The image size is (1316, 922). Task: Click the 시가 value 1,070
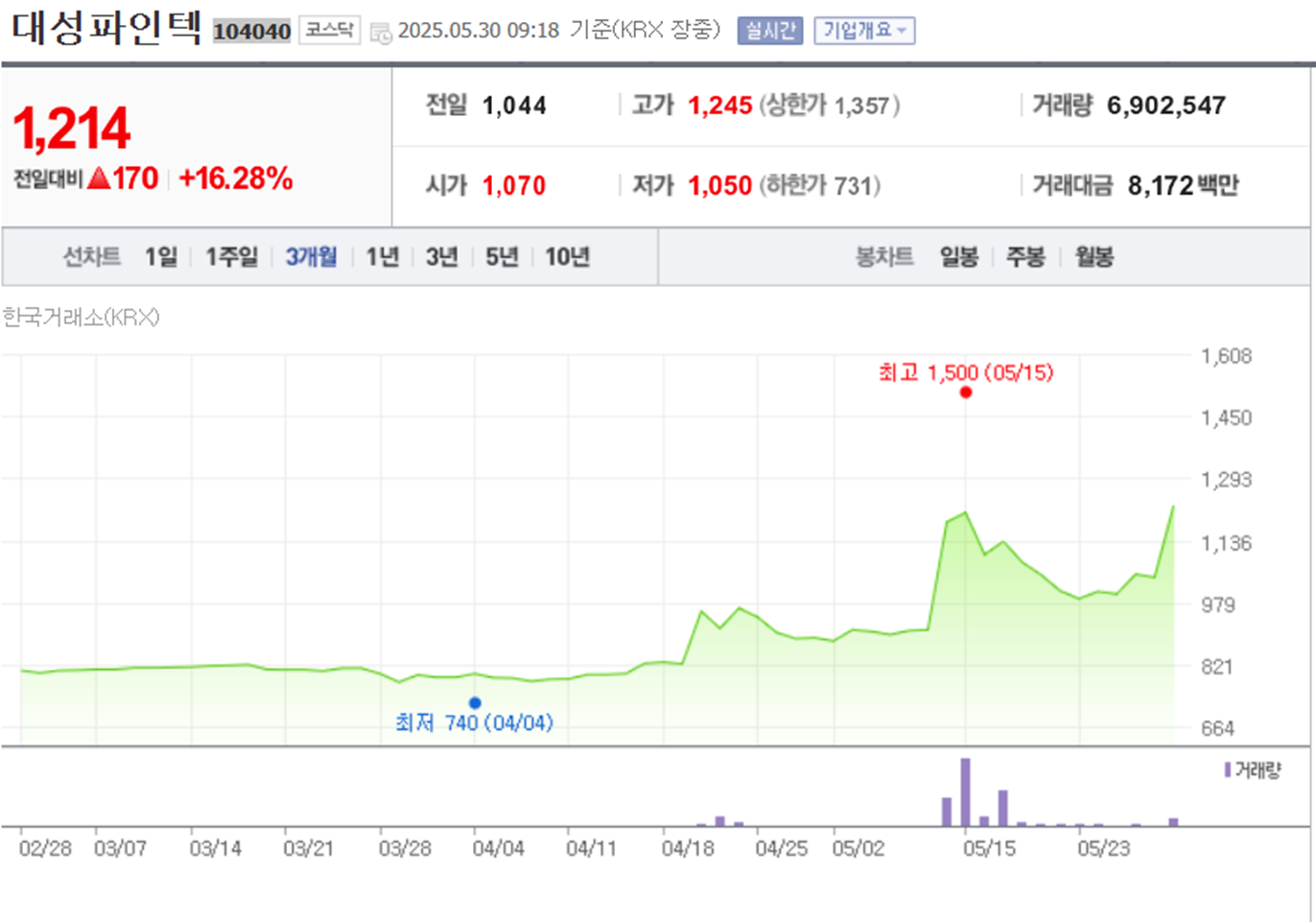pyautogui.click(x=514, y=186)
